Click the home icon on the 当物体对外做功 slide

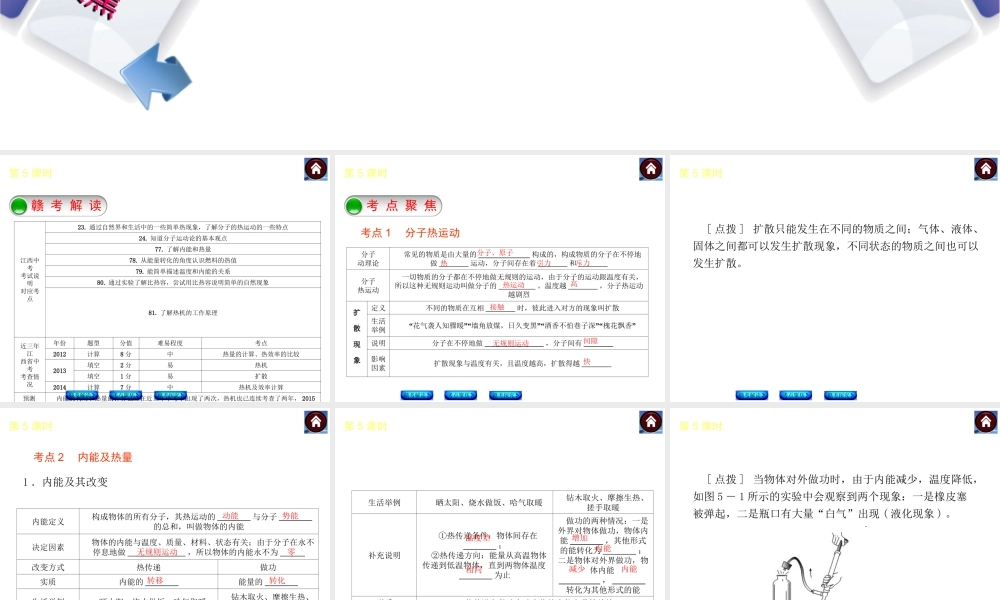[x=985, y=422]
